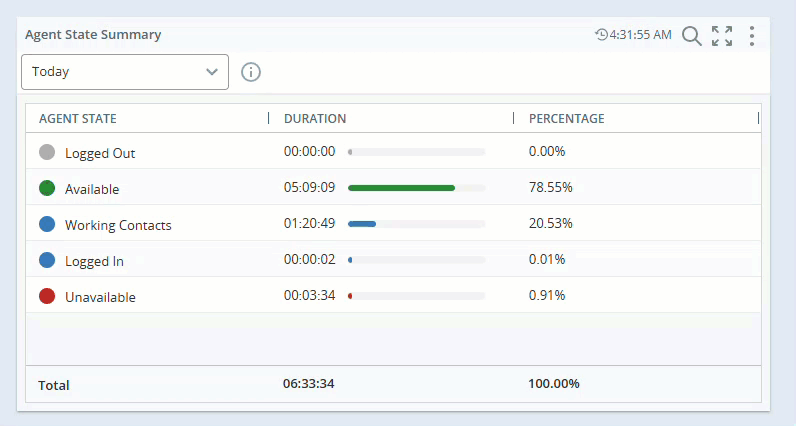Click the Working Contacts duration bar
Screen dimensions: 796x426
coord(363,224)
